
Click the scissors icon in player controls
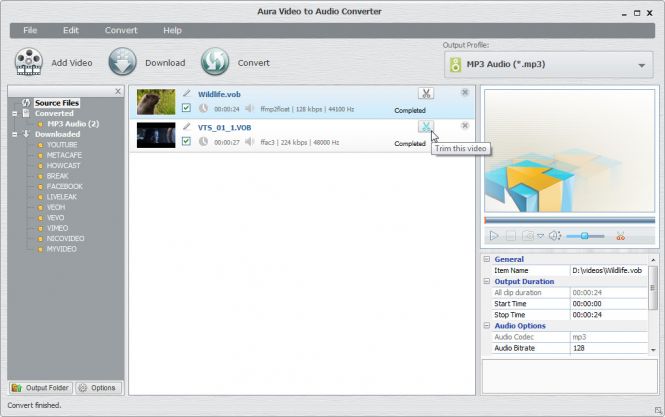coord(620,236)
